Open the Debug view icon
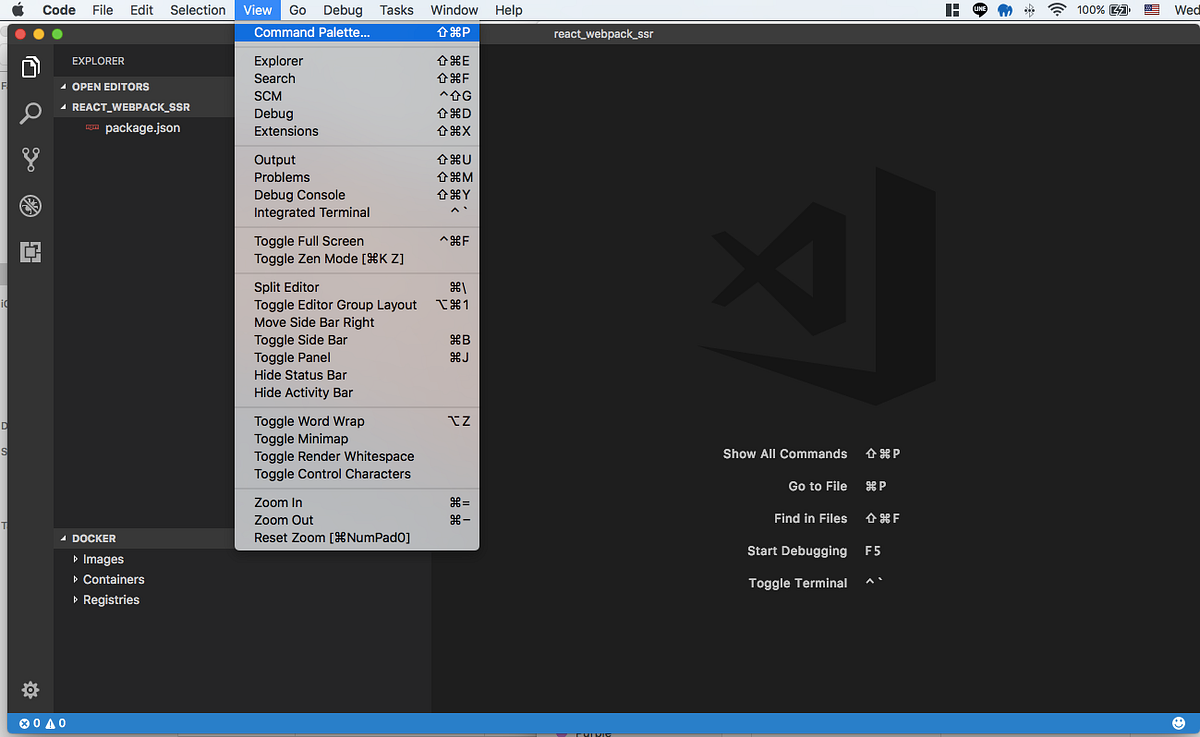Screen dimensions: 1200x737 29,206
